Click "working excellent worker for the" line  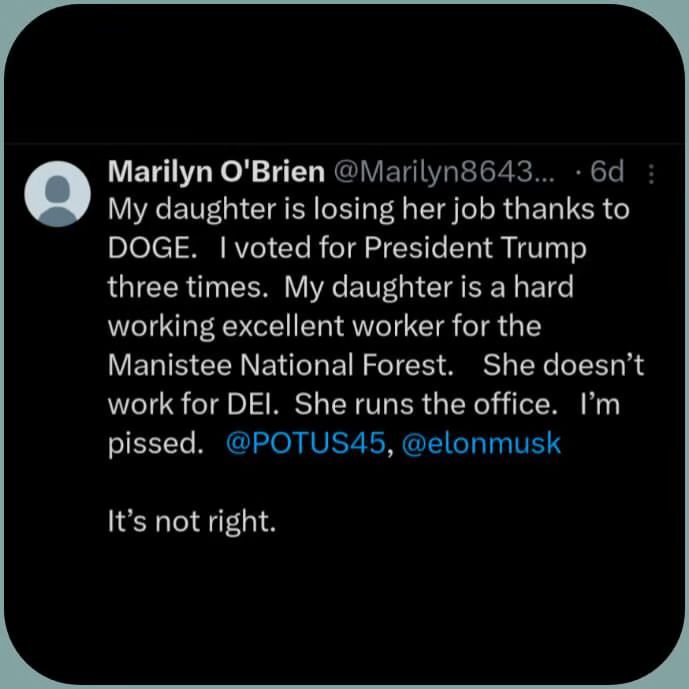click(x=324, y=327)
